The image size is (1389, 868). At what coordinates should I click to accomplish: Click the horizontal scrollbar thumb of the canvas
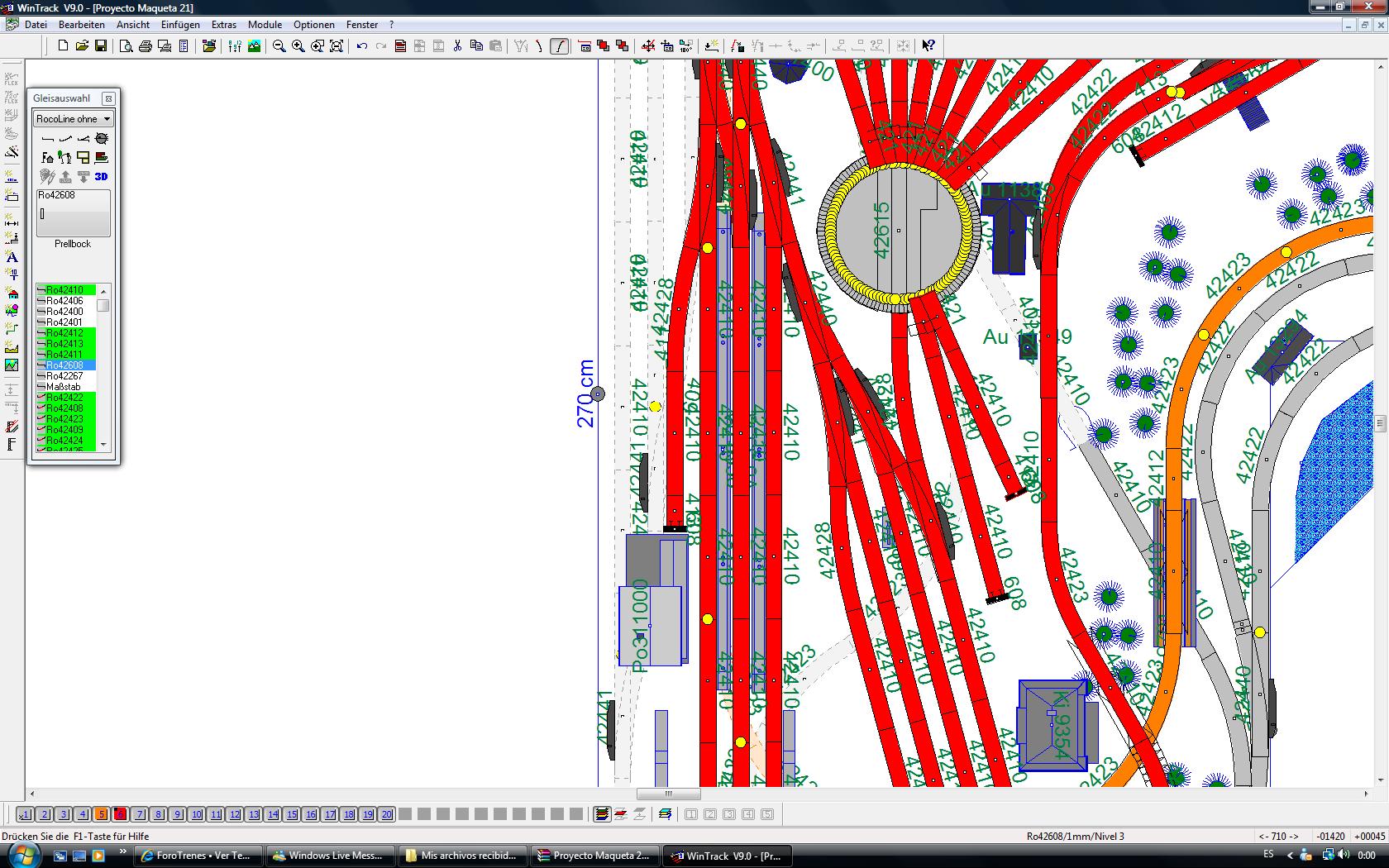click(x=669, y=794)
